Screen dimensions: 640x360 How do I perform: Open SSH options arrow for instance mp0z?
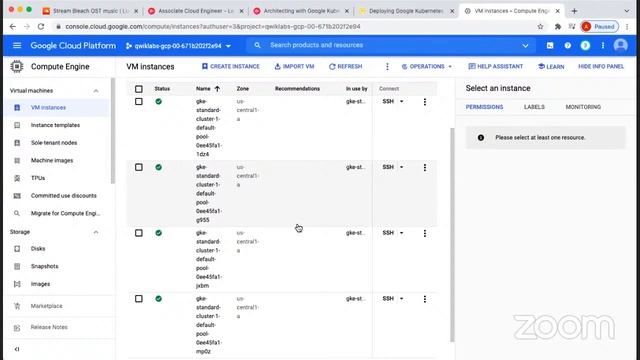tap(401, 298)
